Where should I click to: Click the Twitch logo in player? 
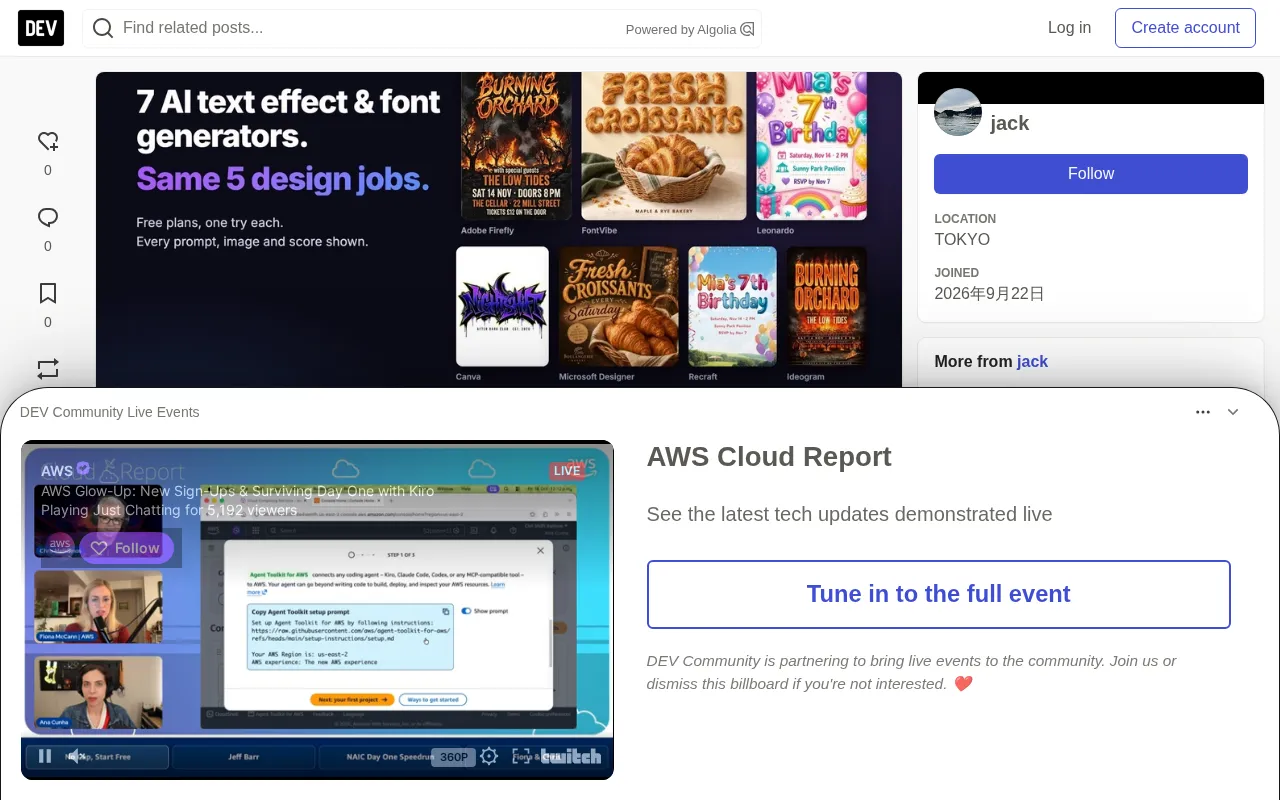point(571,756)
